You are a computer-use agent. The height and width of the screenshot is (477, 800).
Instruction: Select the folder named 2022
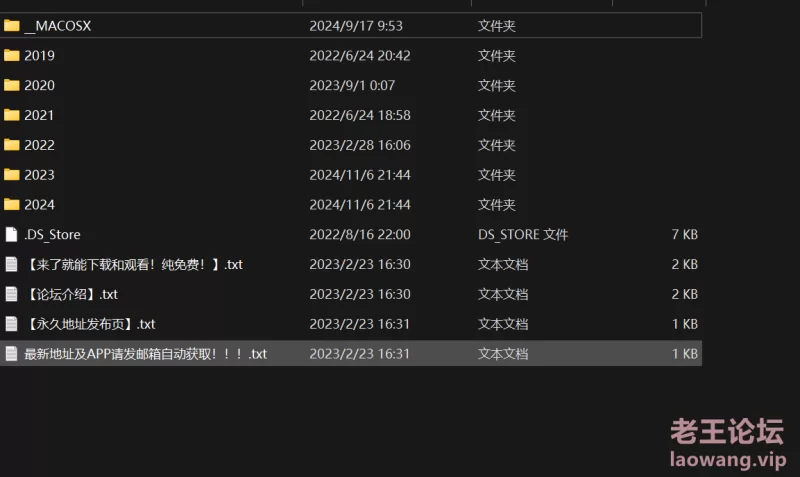(39, 145)
